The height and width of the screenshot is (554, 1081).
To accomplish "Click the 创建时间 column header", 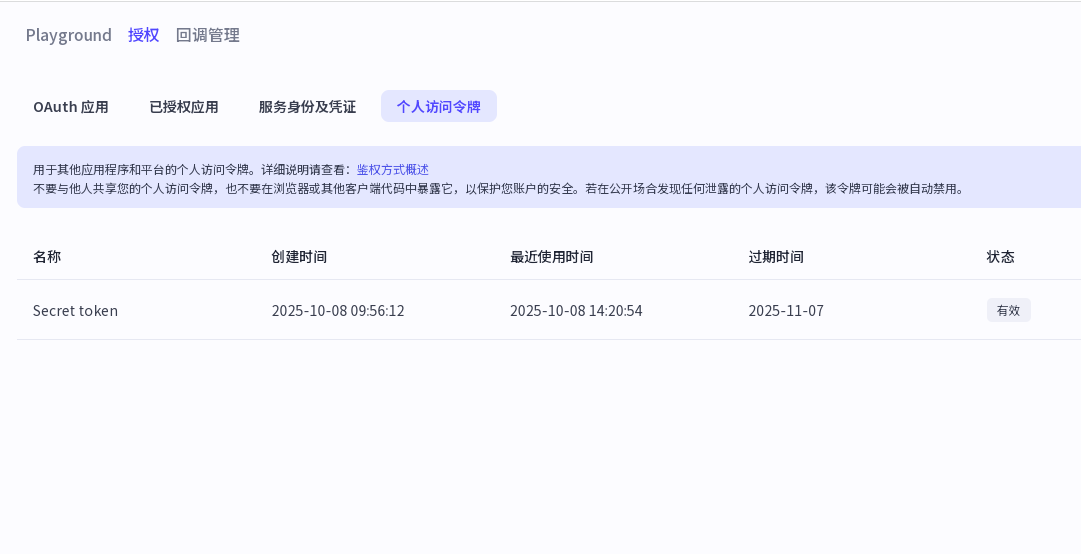I will pyautogui.click(x=299, y=257).
